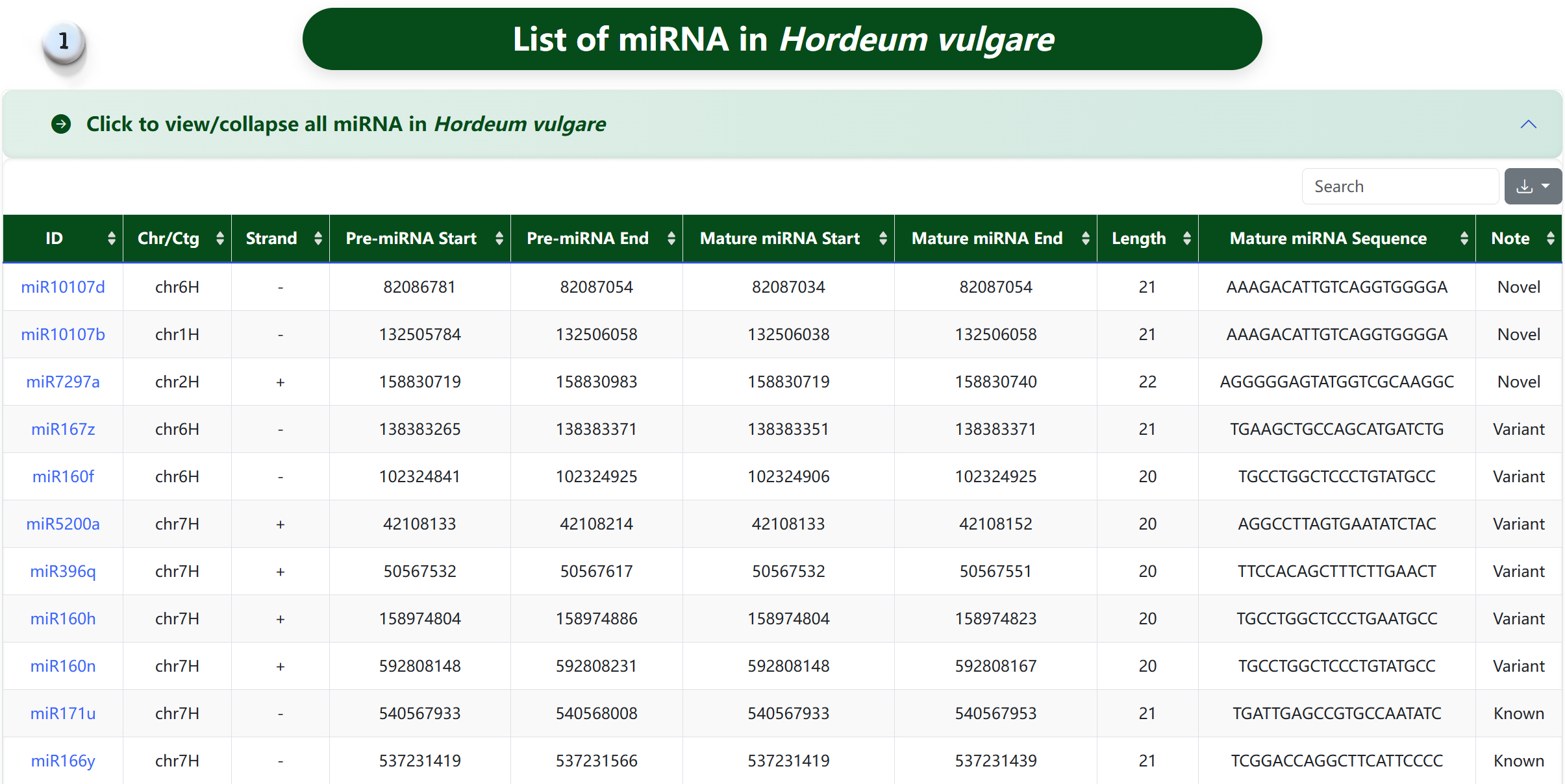Screen dimensions: 1565x784
Task: Follow the miR166y link
Action: [63, 761]
